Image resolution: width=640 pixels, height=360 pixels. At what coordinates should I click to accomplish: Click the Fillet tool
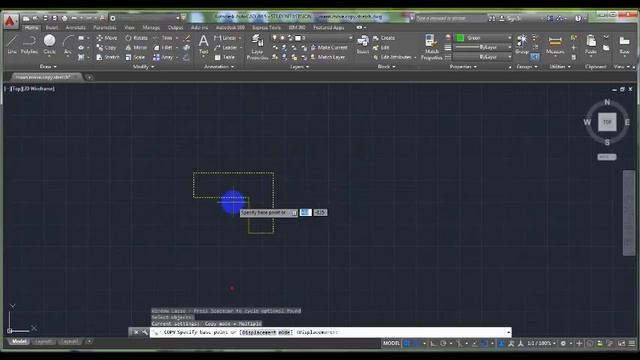tap(163, 48)
